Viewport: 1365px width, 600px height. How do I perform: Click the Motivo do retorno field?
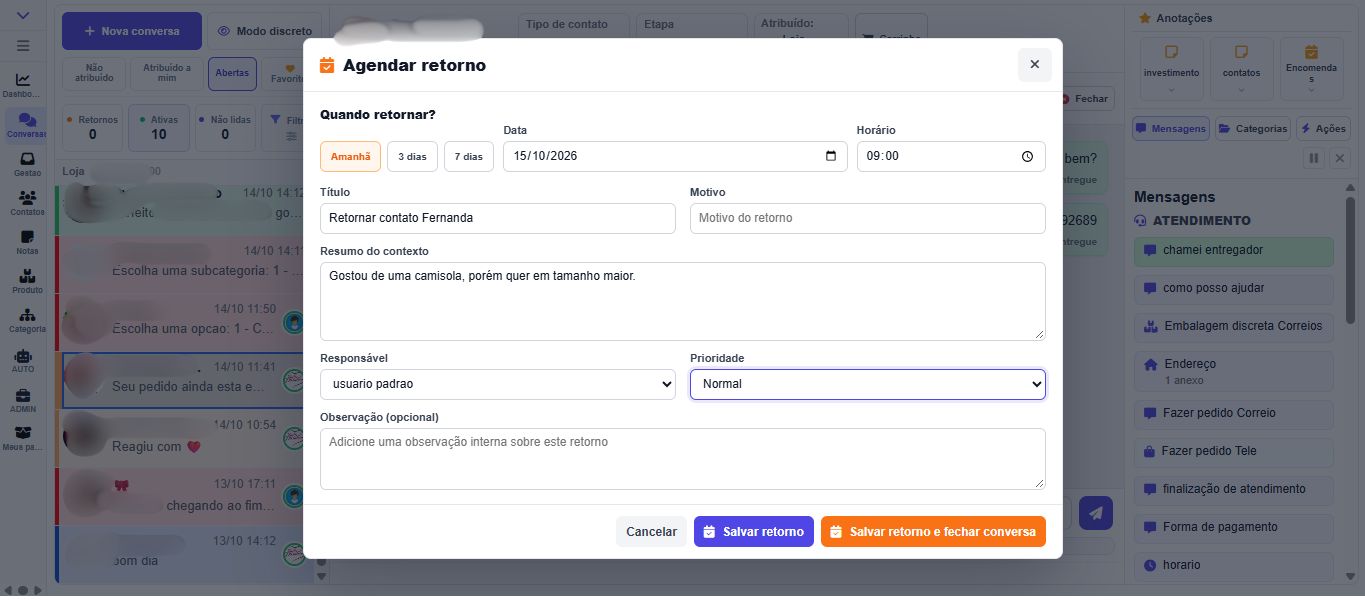(868, 218)
